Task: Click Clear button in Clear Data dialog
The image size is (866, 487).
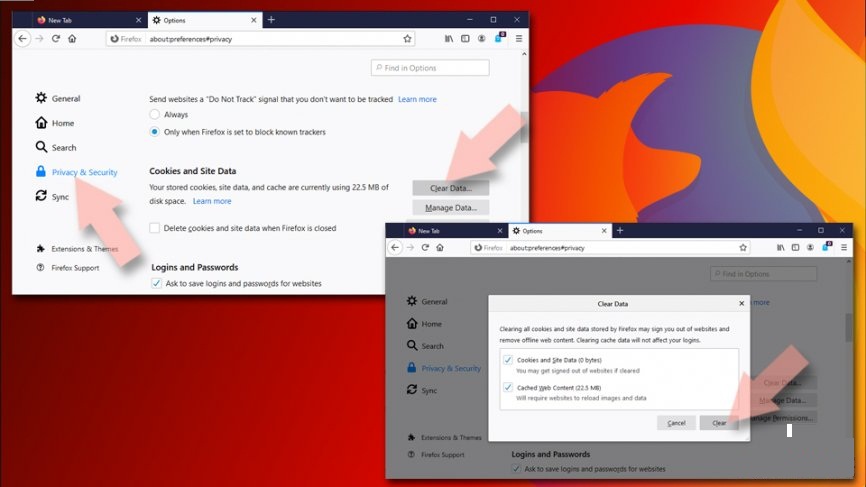Action: tap(718, 423)
